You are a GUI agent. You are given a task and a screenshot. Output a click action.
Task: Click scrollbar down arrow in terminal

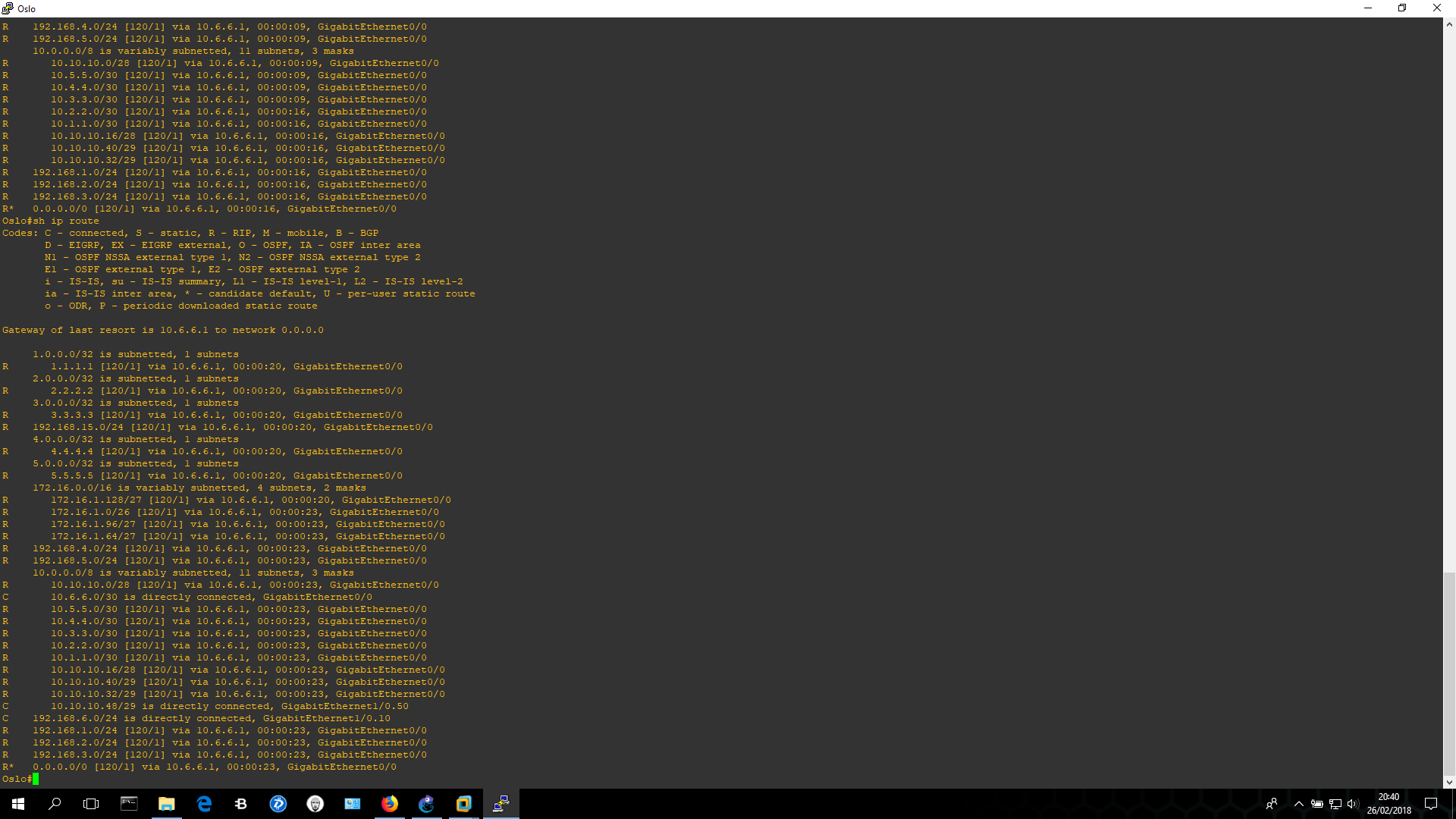pyautogui.click(x=1449, y=782)
